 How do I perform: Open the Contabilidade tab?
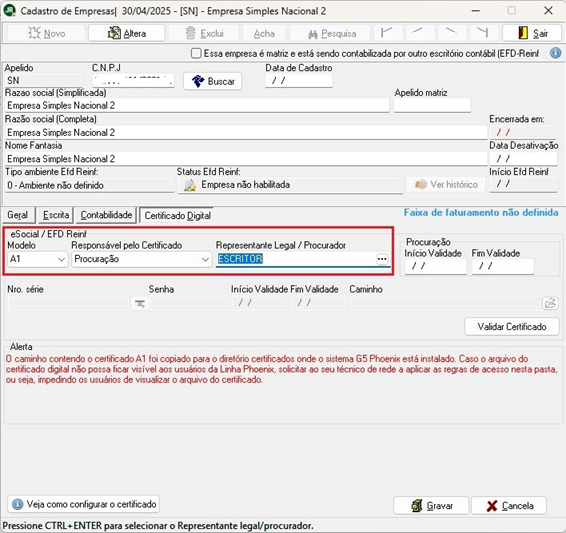coord(106,215)
